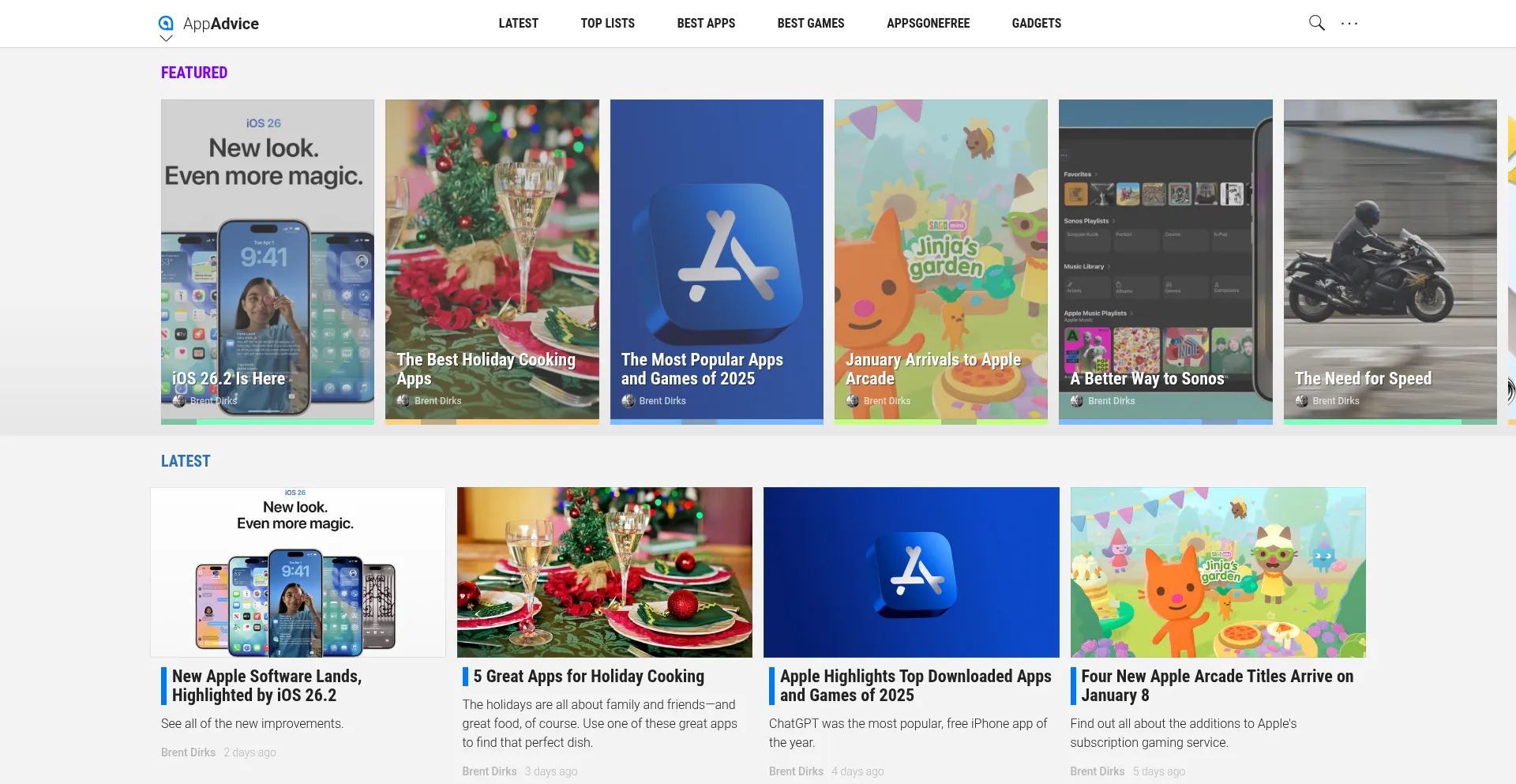Open the TOP LISTS navigation menu
The height and width of the screenshot is (784, 1516).
608,23
